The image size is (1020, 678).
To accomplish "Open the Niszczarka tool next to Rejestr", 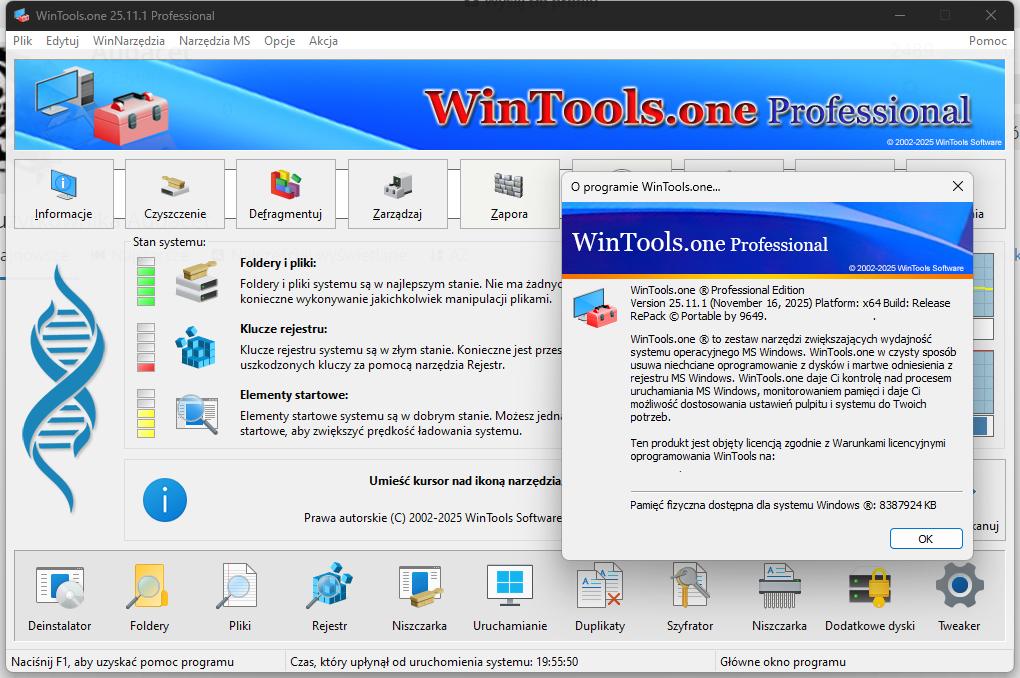I will tap(420, 597).
